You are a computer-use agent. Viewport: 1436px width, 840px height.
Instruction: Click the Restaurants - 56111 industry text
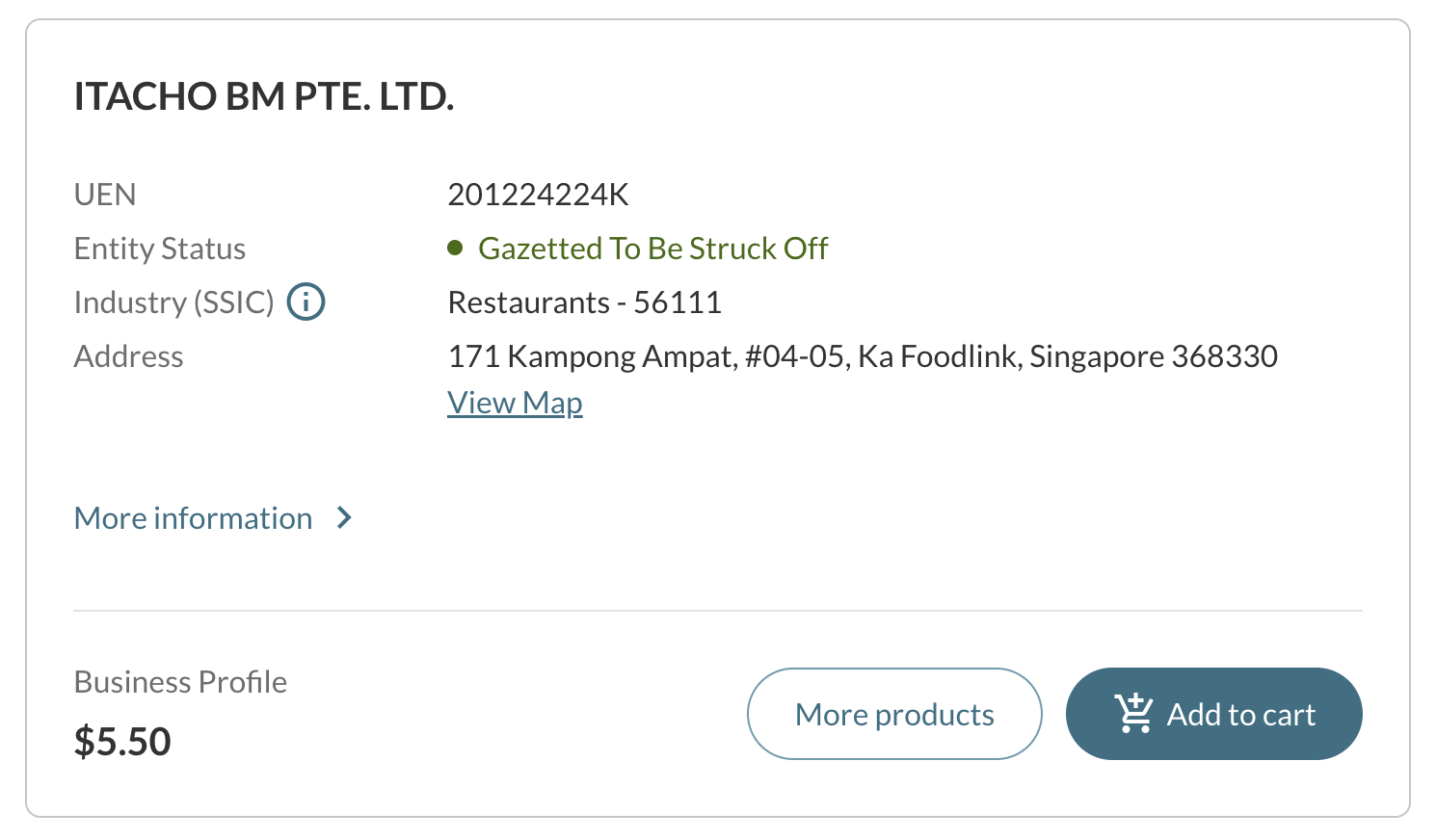tap(584, 302)
